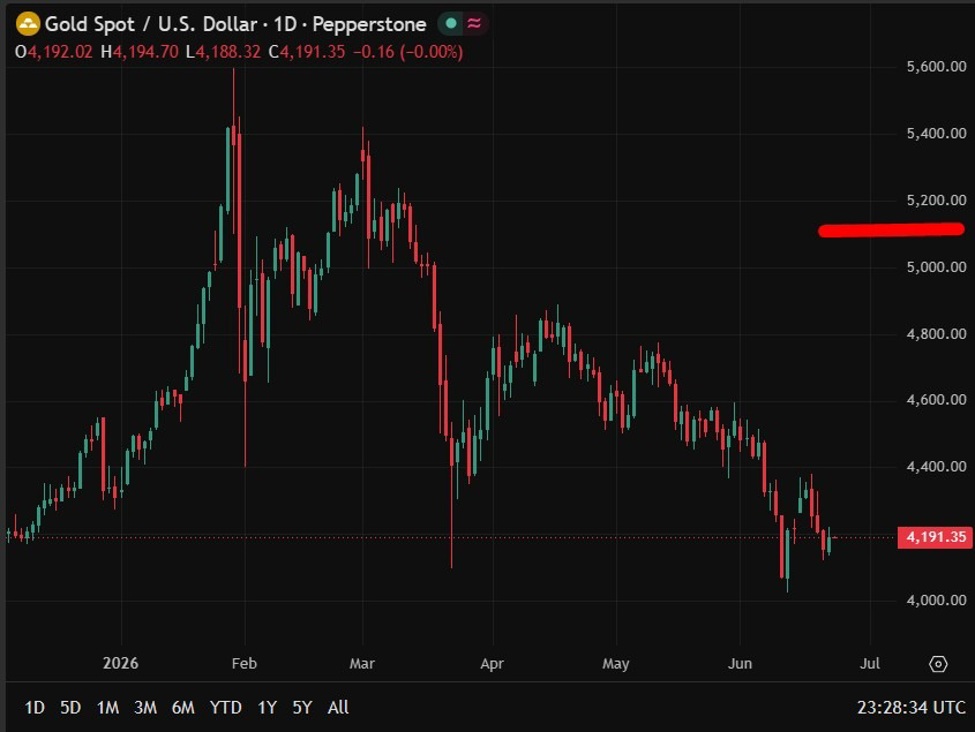The height and width of the screenshot is (732, 975).
Task: Click the May label on time axis
Action: point(616,664)
